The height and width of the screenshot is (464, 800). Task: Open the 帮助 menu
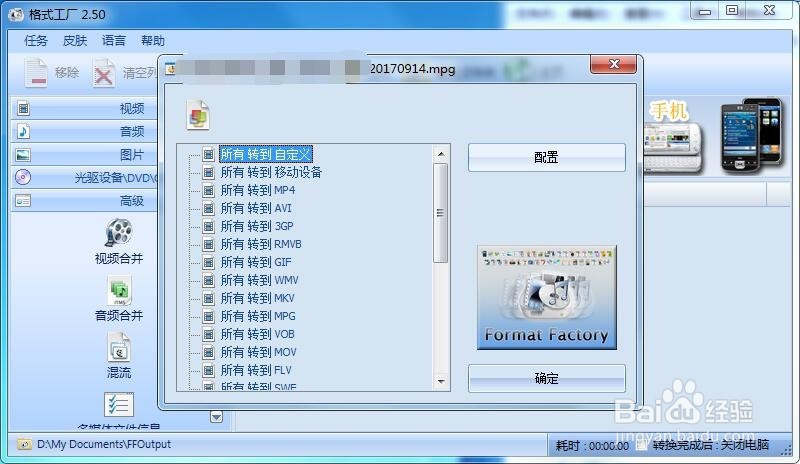pyautogui.click(x=153, y=40)
